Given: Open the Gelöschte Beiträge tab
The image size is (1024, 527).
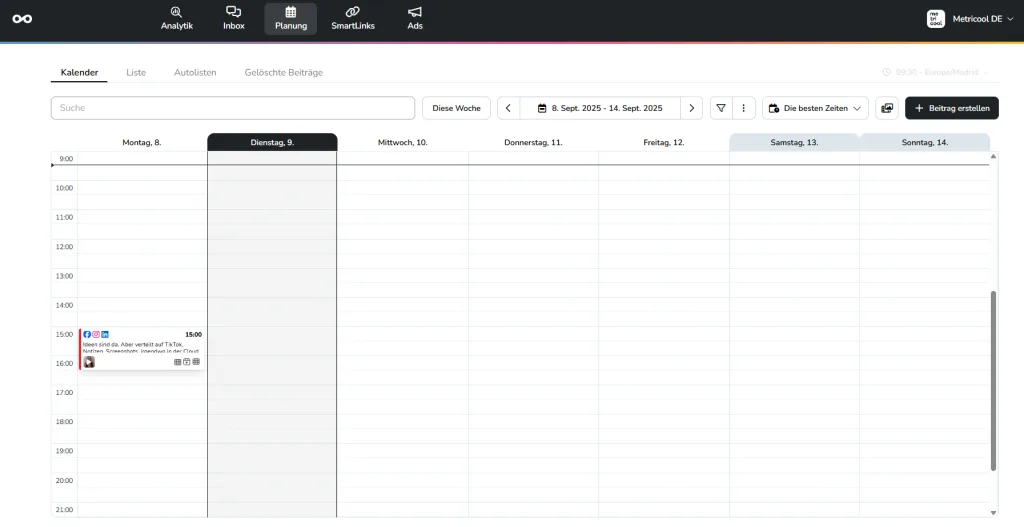Looking at the screenshot, I should 283,73.
